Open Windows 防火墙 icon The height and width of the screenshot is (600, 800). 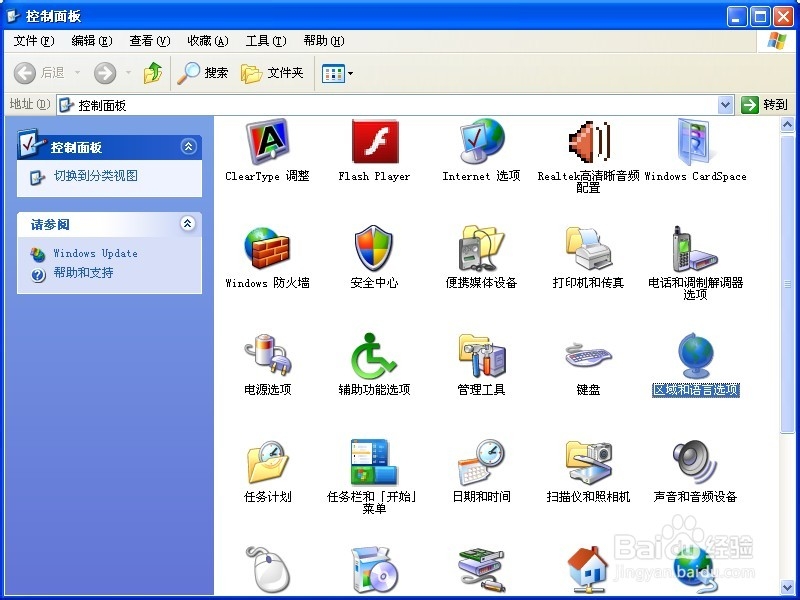tap(267, 248)
